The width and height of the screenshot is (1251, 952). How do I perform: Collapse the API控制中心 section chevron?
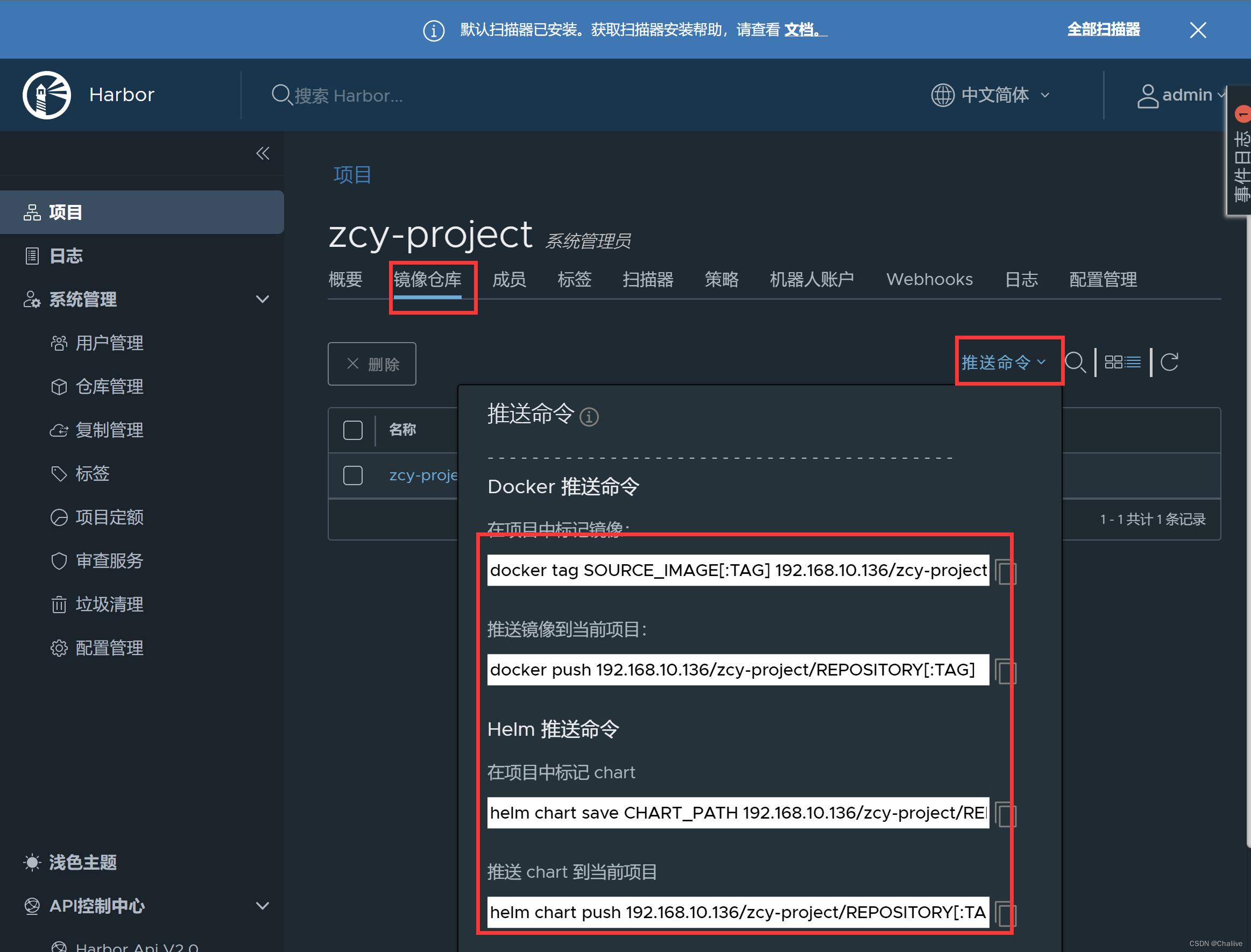pyautogui.click(x=263, y=906)
